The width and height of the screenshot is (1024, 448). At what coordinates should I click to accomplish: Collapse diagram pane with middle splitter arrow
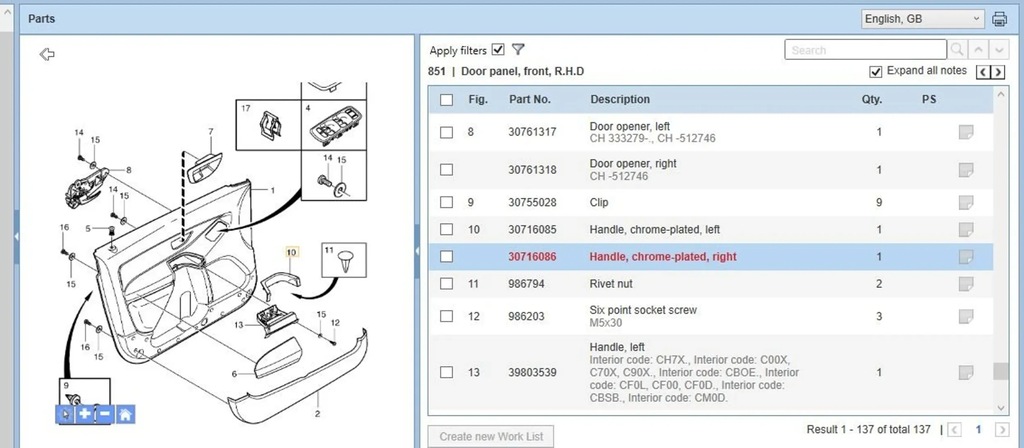point(417,250)
